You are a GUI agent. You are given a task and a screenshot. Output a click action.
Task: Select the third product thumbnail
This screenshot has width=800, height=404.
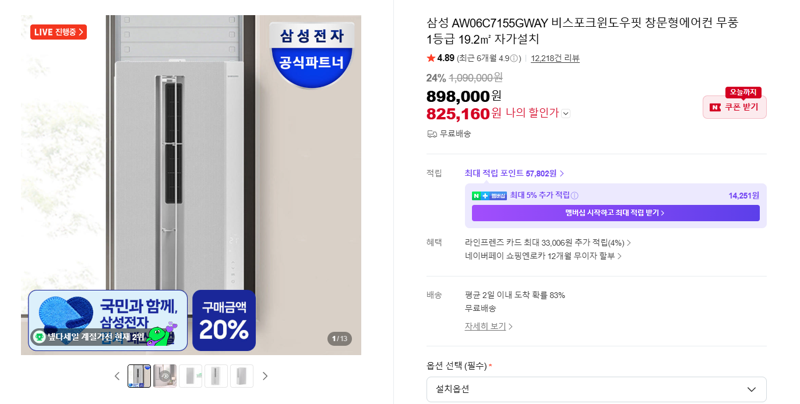pos(190,376)
